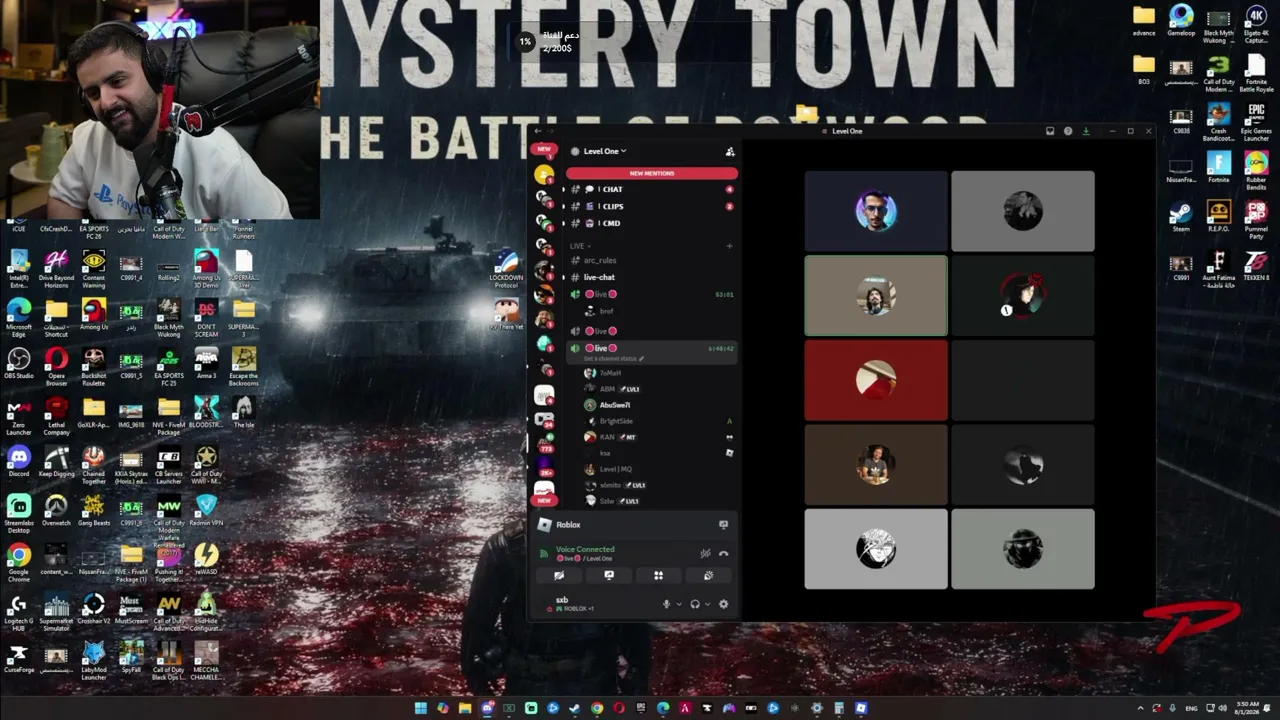This screenshot has width=1280, height=720.
Task: Deafen audio with the headphones icon
Action: [695, 604]
